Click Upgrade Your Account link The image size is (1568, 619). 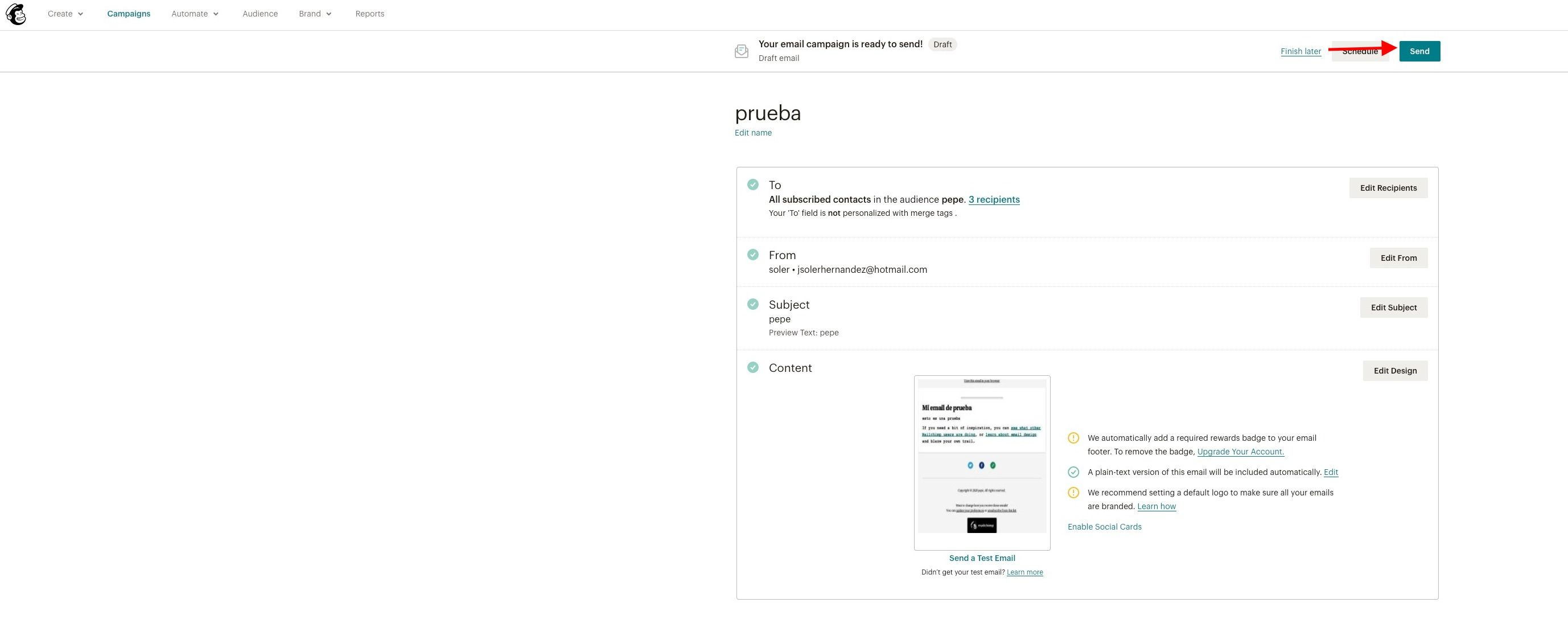(1241, 452)
